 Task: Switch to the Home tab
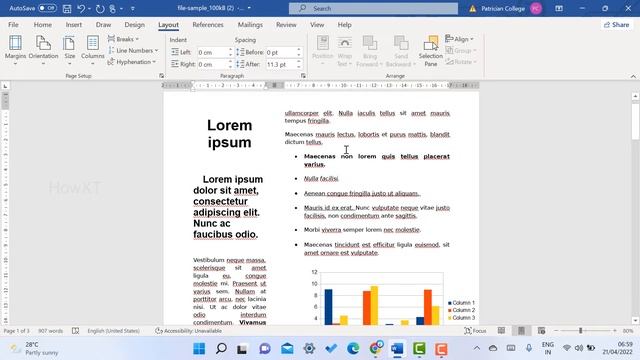(x=42, y=25)
